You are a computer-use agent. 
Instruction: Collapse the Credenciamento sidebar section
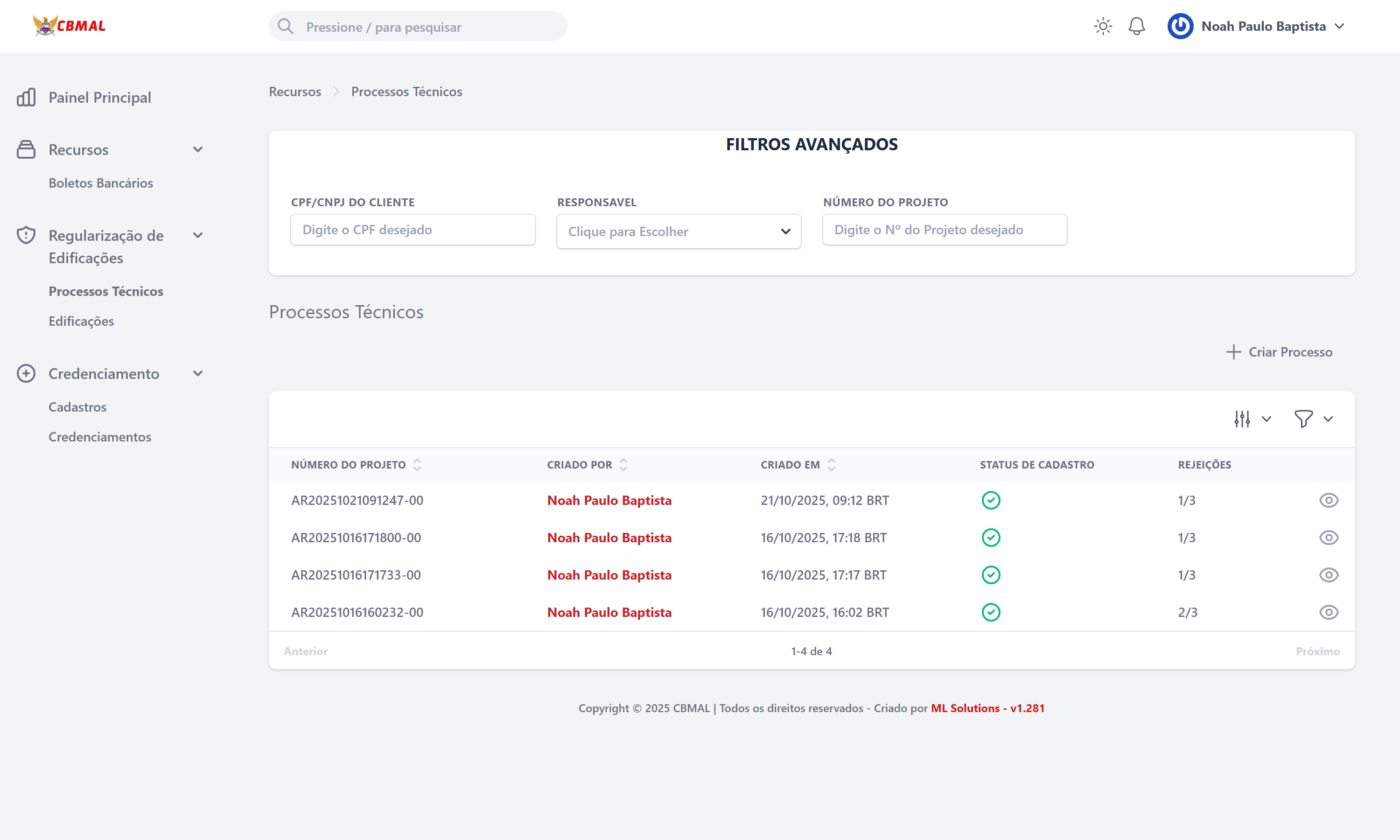[x=197, y=374]
